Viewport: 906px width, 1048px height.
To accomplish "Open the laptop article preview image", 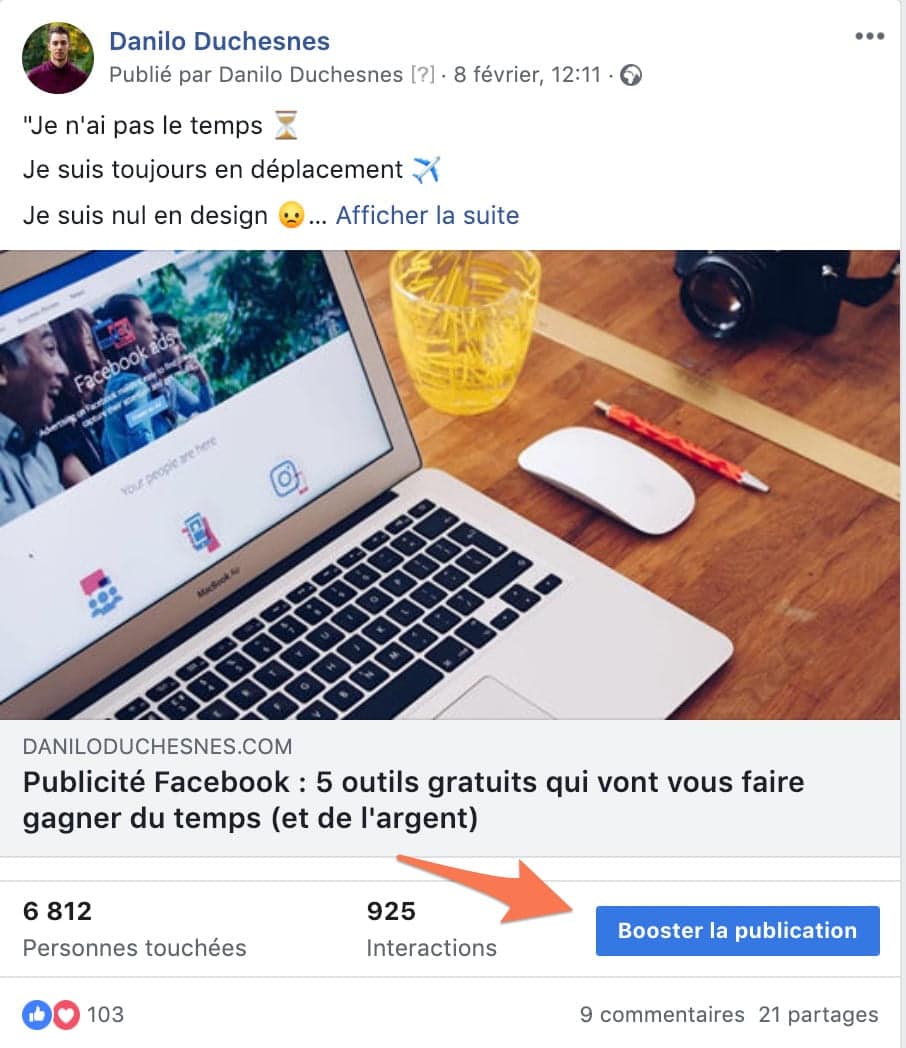I will [450, 485].
